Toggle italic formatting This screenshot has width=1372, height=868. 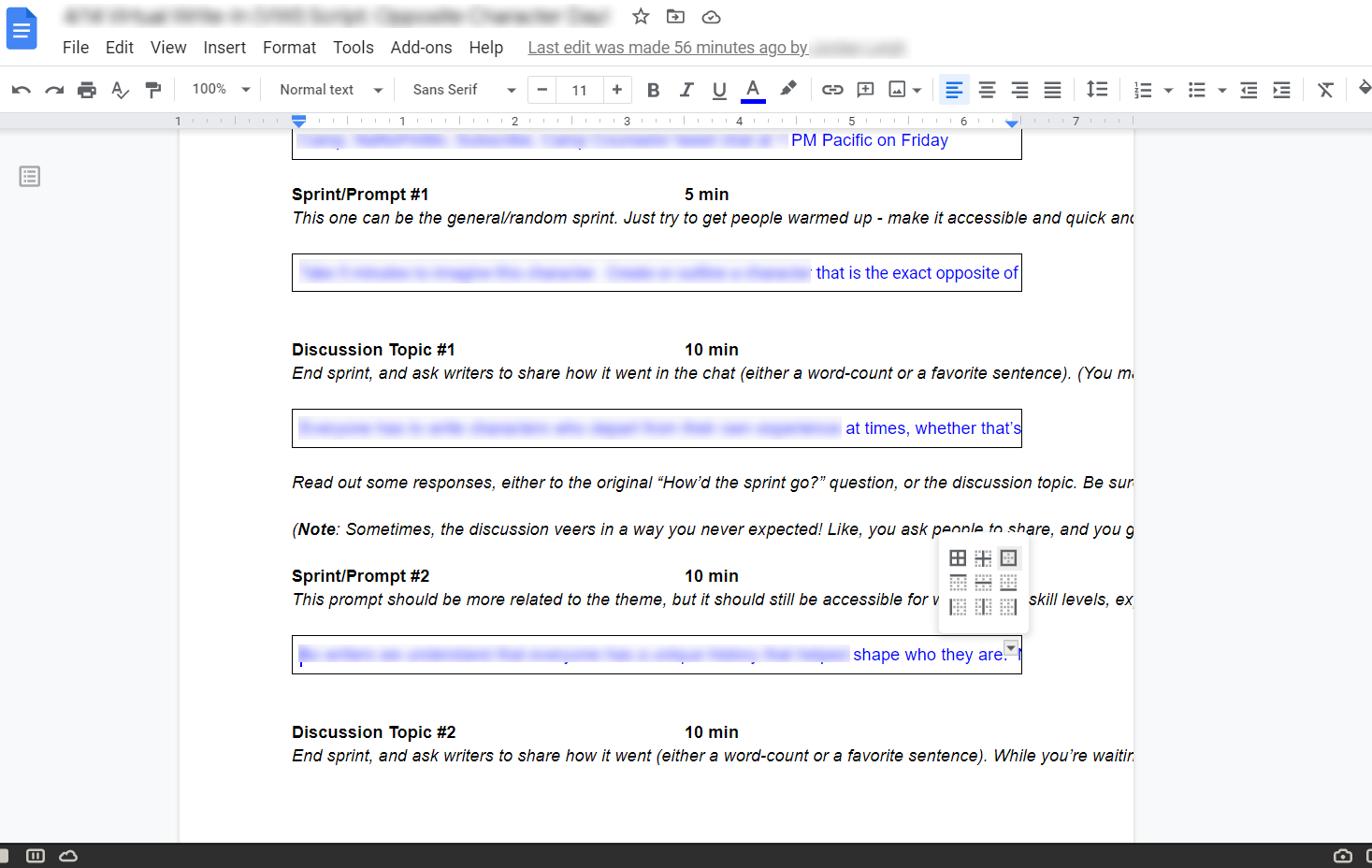[x=686, y=89]
